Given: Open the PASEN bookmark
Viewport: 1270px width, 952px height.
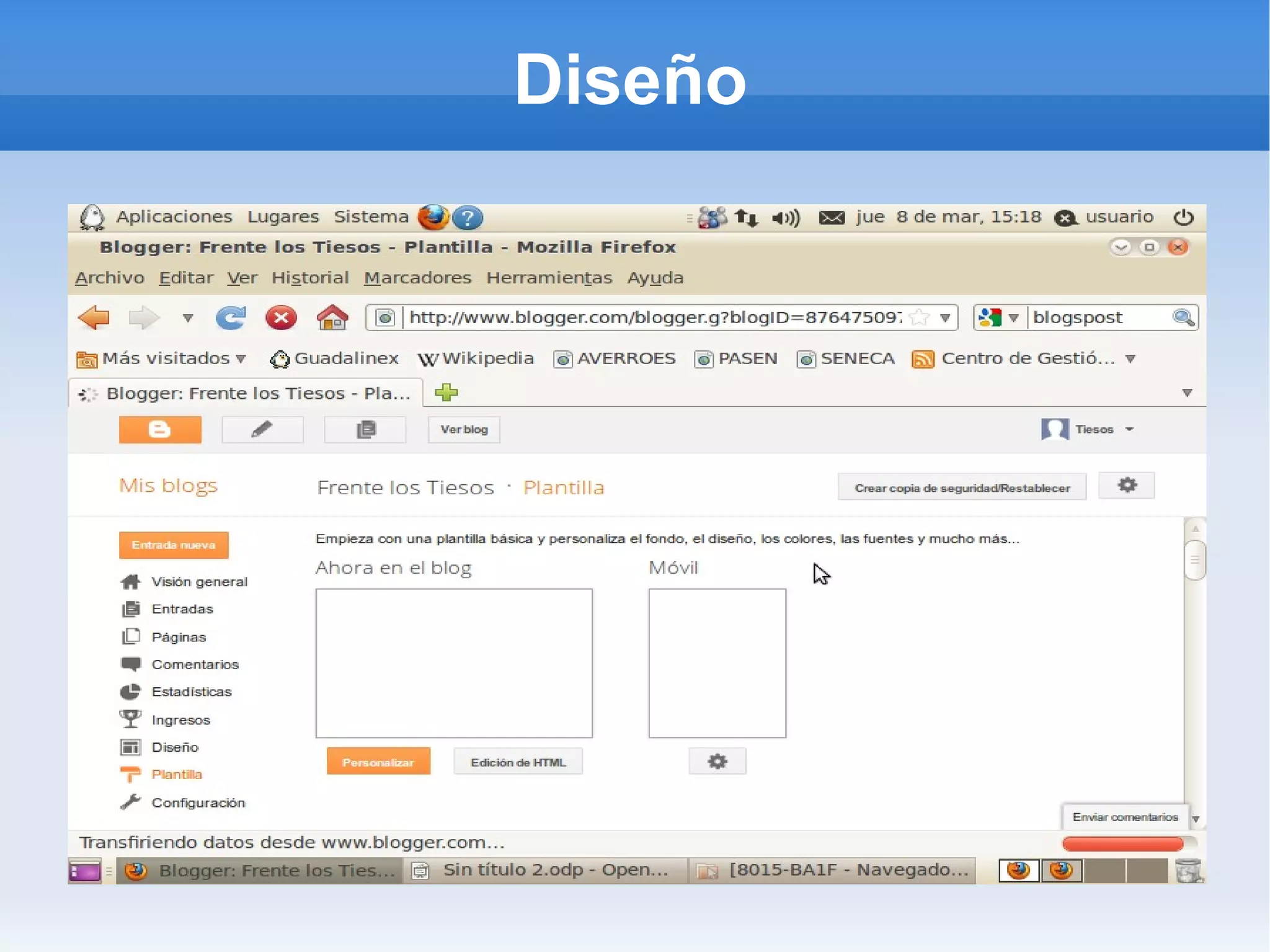Looking at the screenshot, I should [x=736, y=358].
